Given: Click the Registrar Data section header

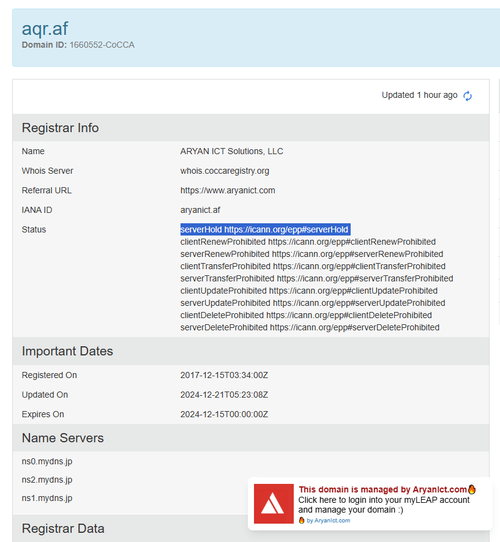Looking at the screenshot, I should pyautogui.click(x=63, y=528).
